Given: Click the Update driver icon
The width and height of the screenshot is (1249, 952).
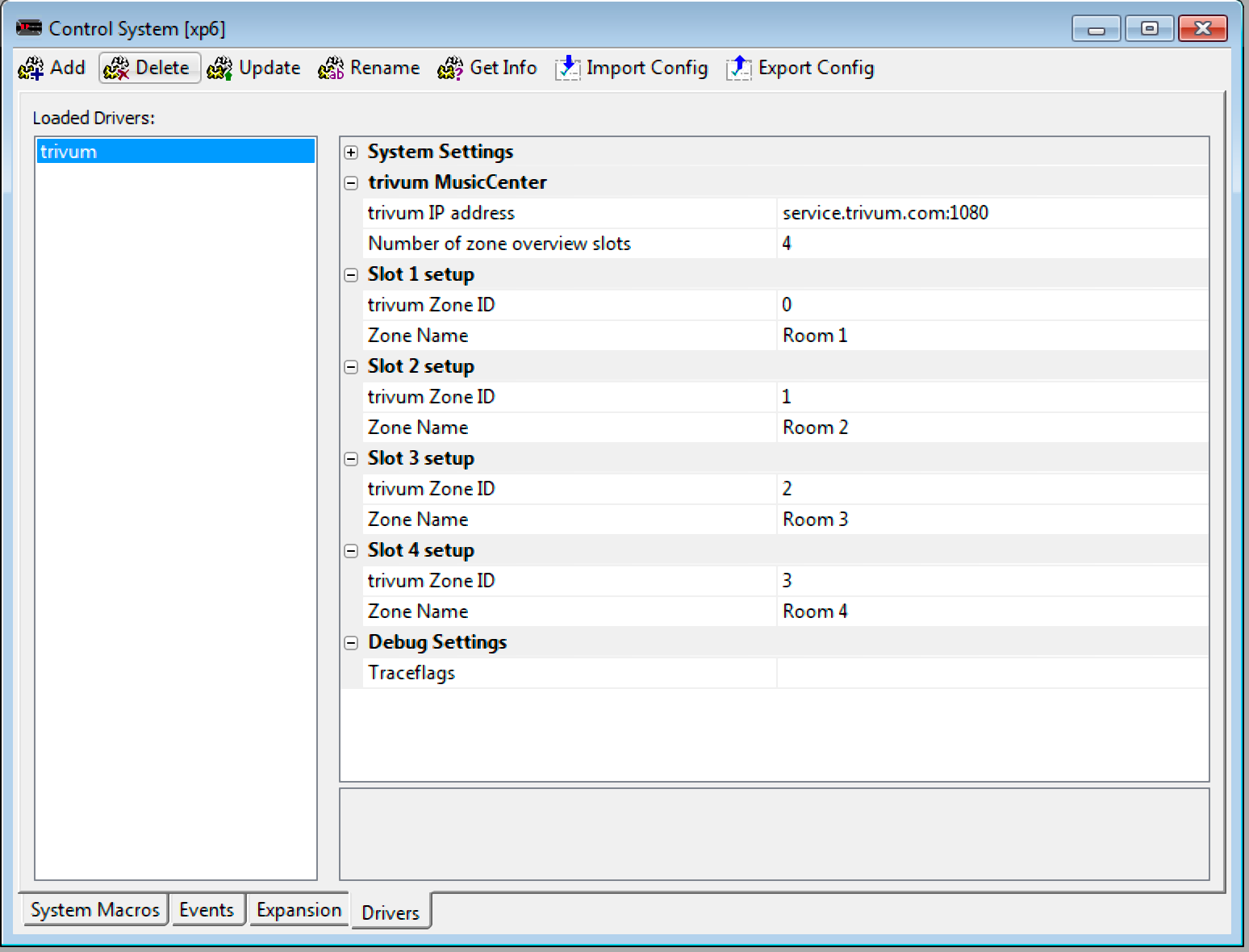Looking at the screenshot, I should (x=219, y=69).
